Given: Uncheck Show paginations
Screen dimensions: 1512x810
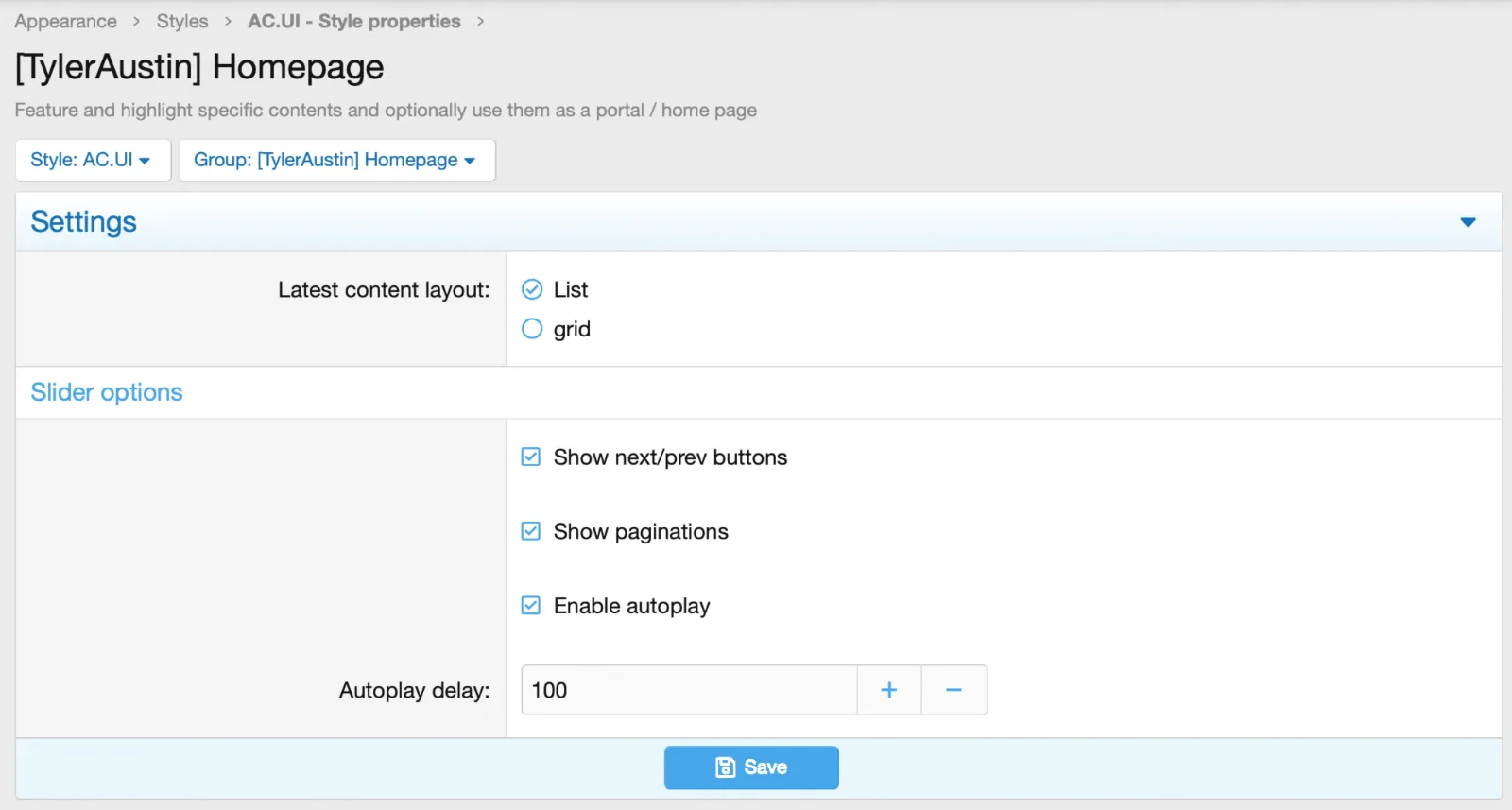Looking at the screenshot, I should [531, 531].
